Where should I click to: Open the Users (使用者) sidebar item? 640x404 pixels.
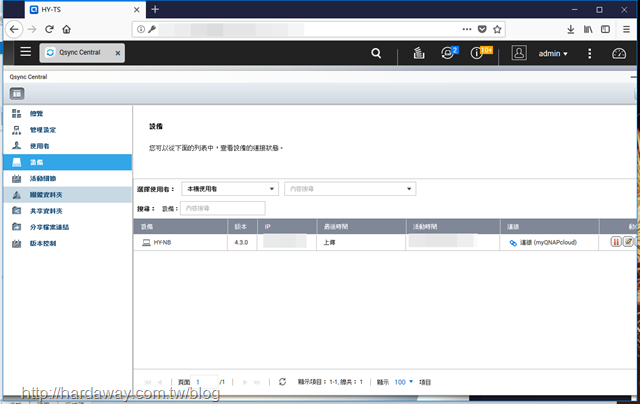tap(67, 146)
